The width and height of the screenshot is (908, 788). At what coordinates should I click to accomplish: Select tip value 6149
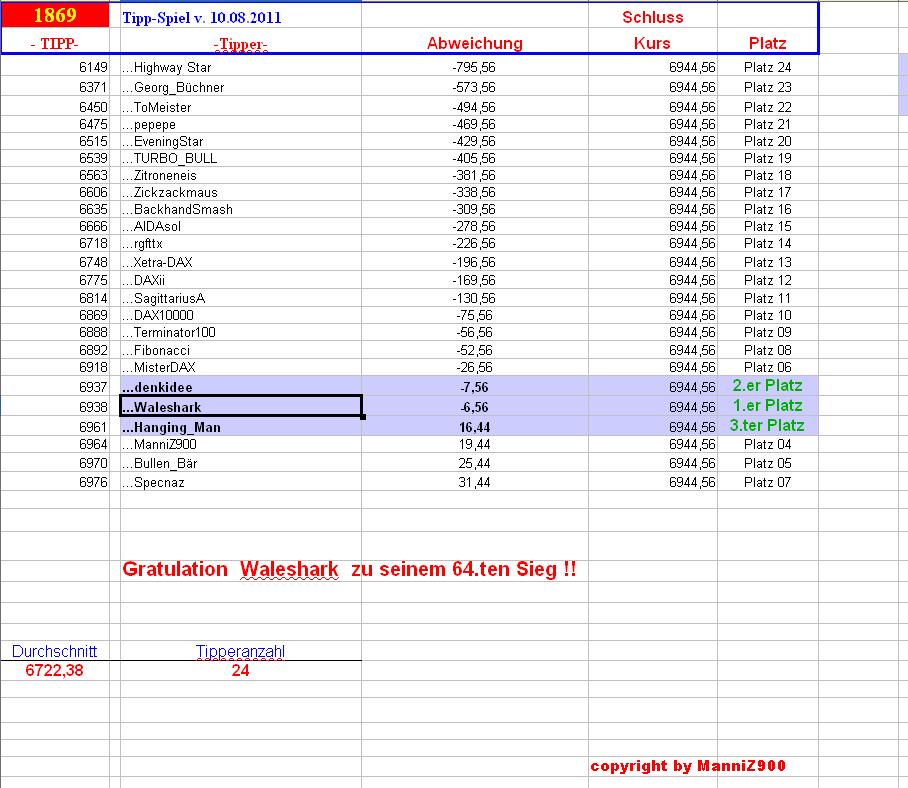(93, 67)
